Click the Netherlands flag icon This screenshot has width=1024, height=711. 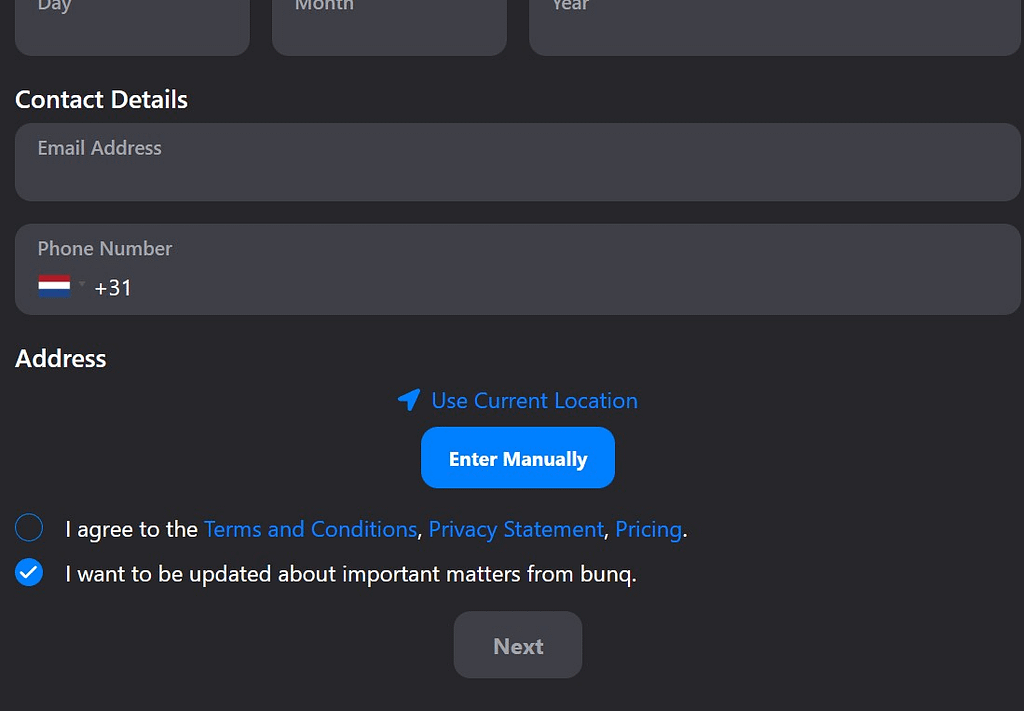coord(54,287)
